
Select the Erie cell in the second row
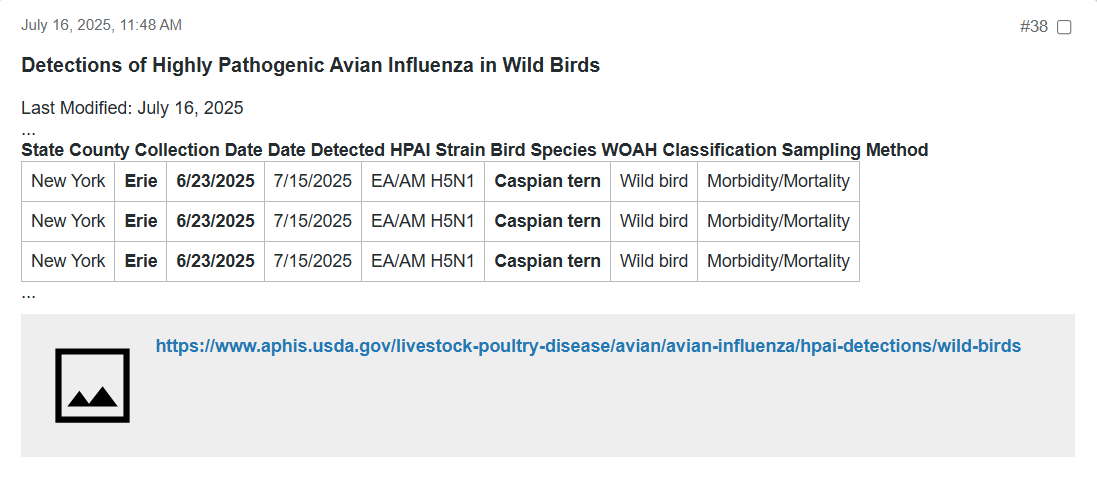coord(141,221)
